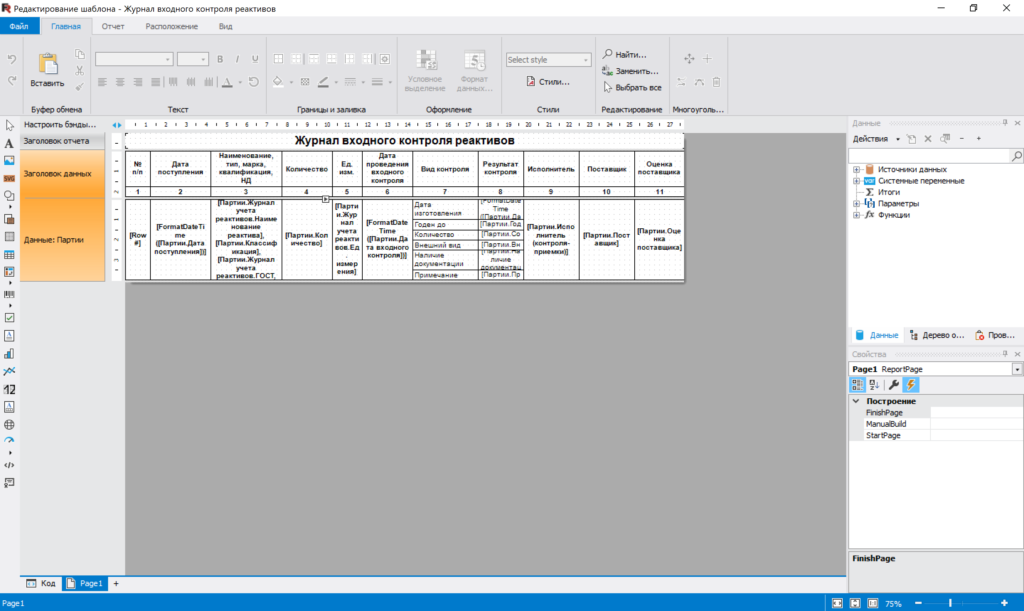The width and height of the screenshot is (1024, 611).
Task: Switch to the Код tab at bottom
Action: pos(41,584)
